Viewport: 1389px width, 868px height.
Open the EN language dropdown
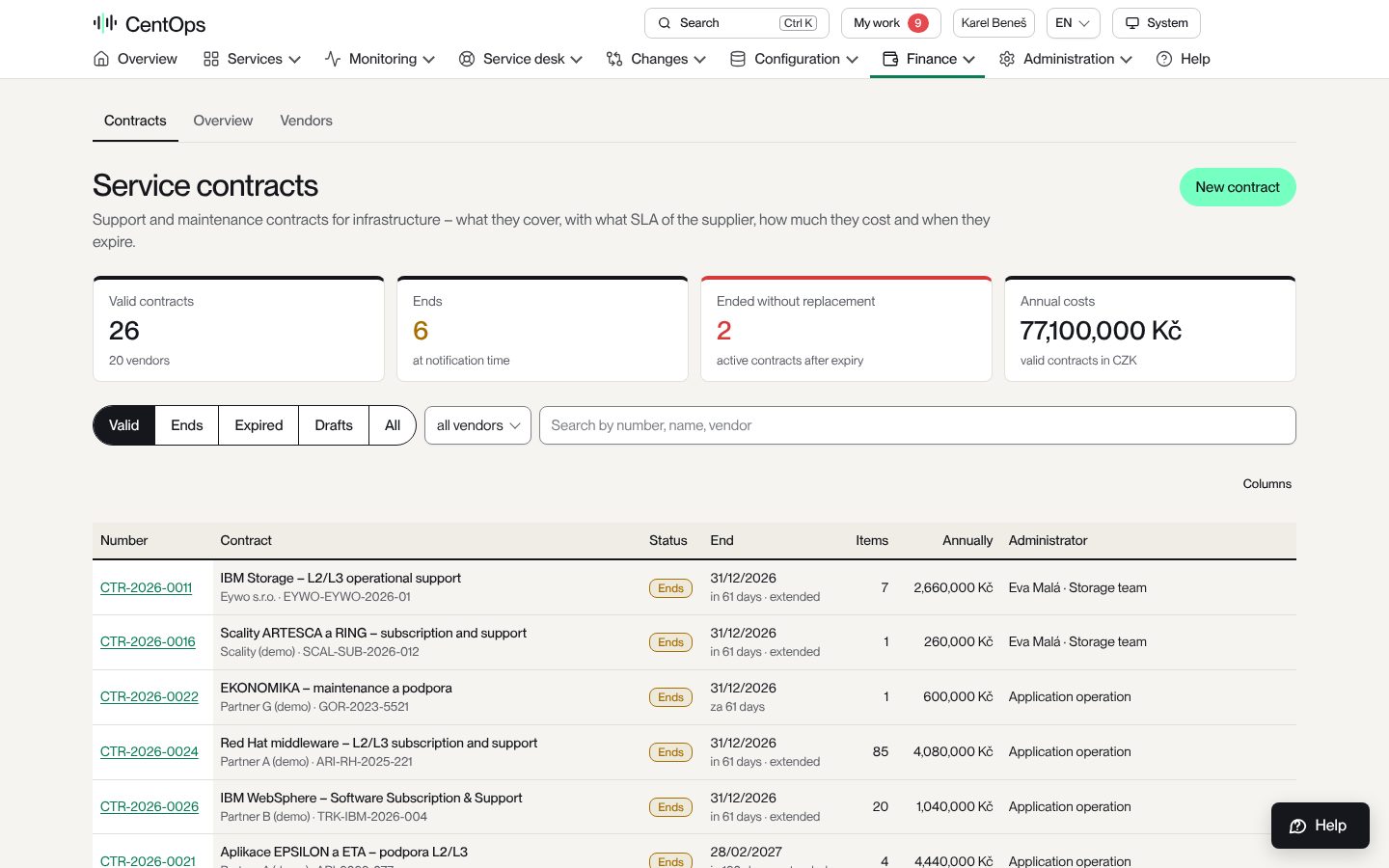point(1073,23)
